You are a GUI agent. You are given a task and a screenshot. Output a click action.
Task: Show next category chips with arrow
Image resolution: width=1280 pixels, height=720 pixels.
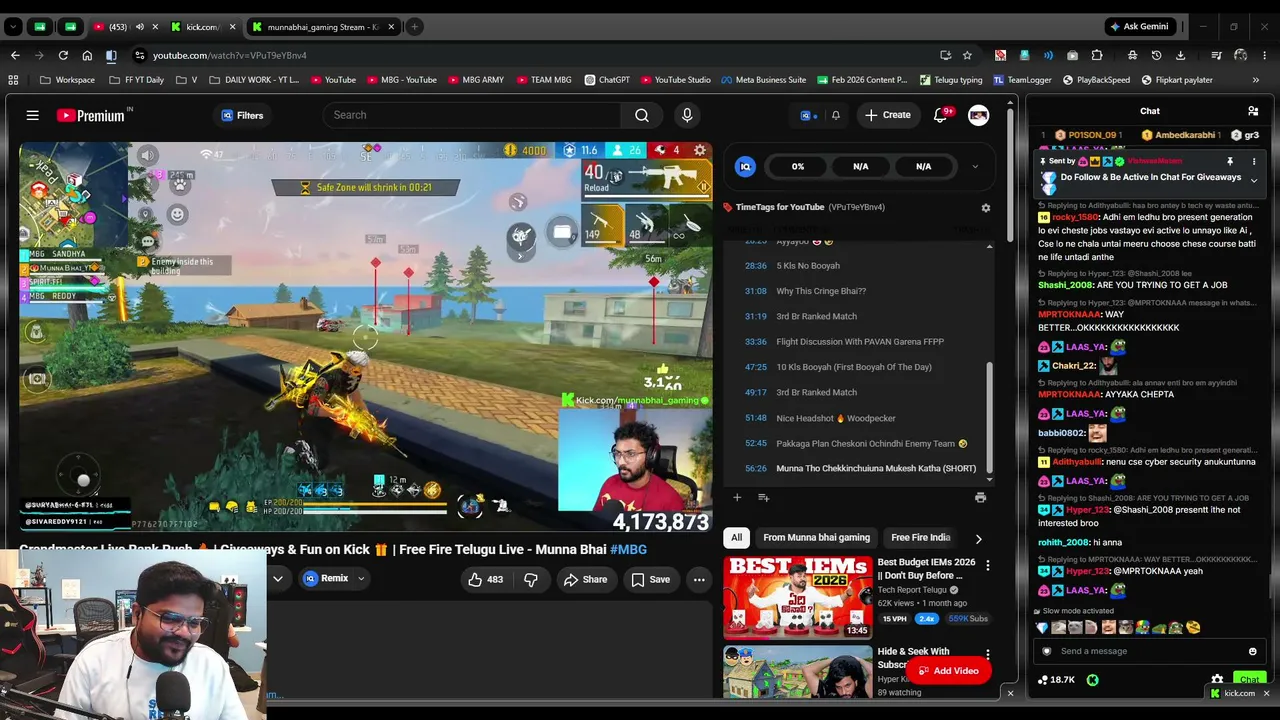click(x=978, y=538)
